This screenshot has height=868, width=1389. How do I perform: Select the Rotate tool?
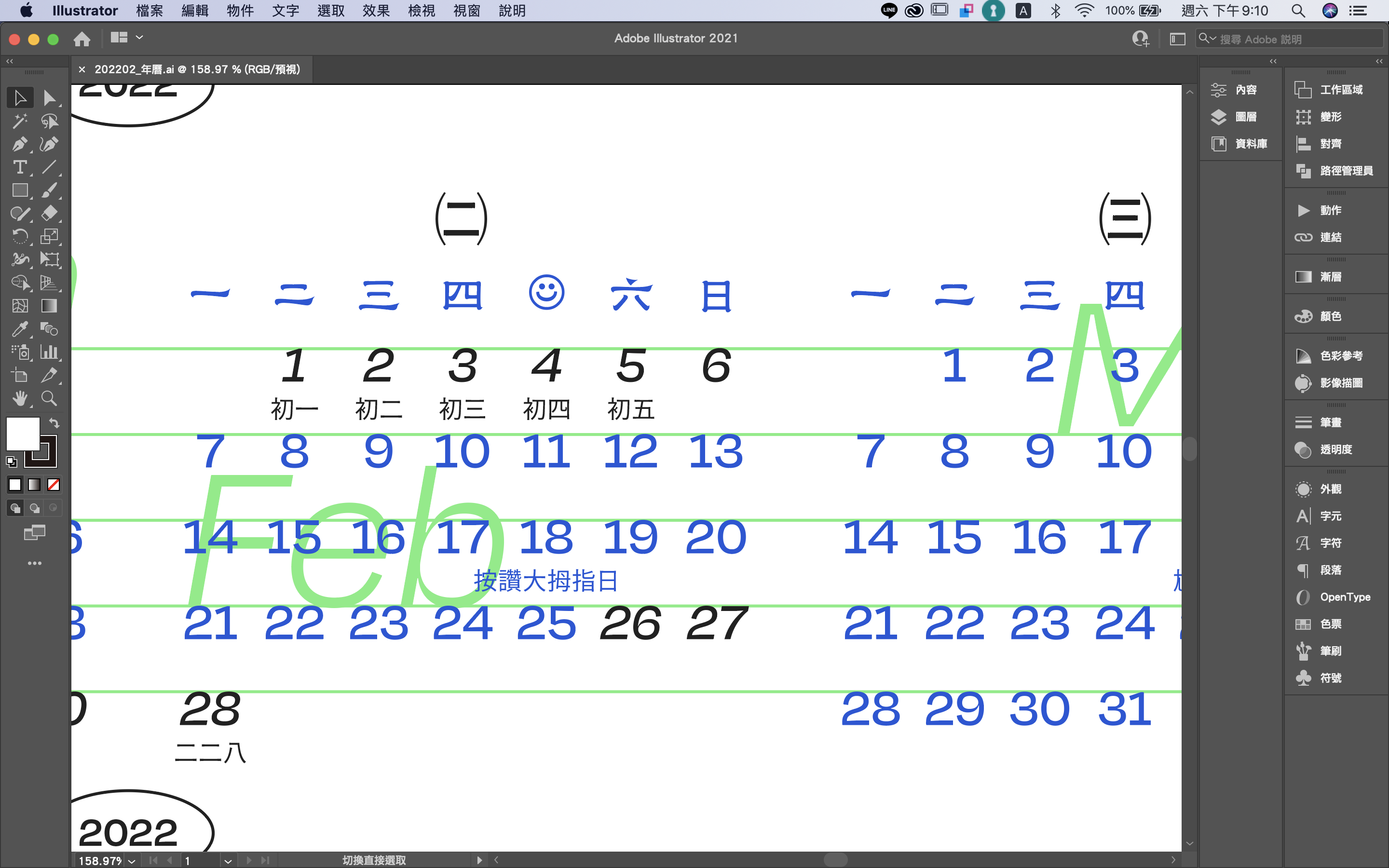[x=20, y=236]
